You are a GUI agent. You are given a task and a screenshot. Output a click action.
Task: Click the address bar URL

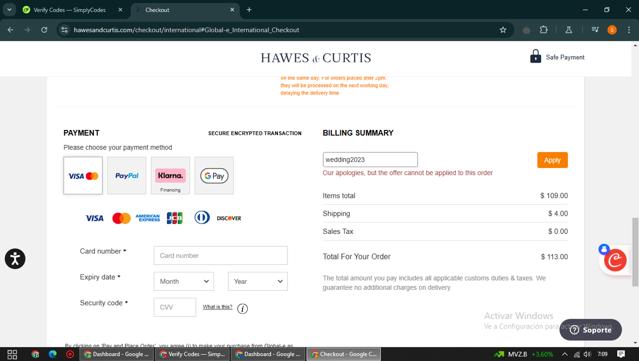tap(186, 30)
